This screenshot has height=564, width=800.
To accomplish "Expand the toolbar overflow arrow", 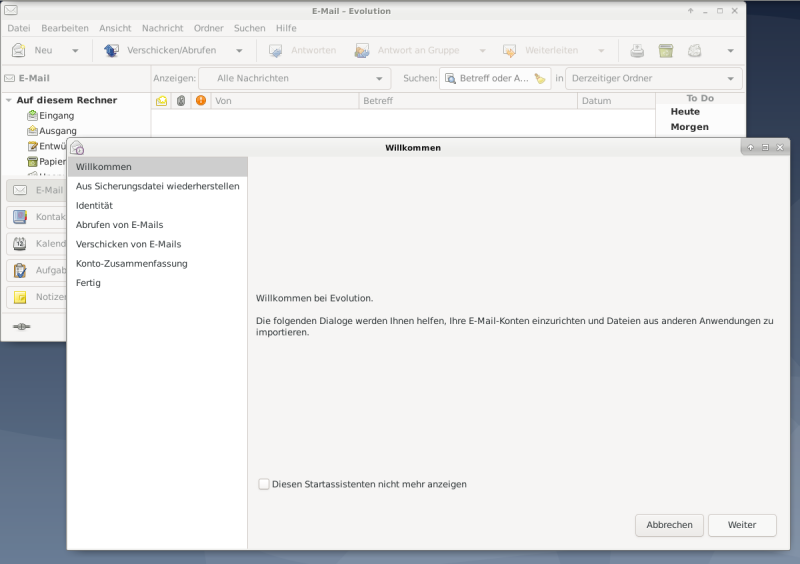I will pyautogui.click(x=730, y=51).
